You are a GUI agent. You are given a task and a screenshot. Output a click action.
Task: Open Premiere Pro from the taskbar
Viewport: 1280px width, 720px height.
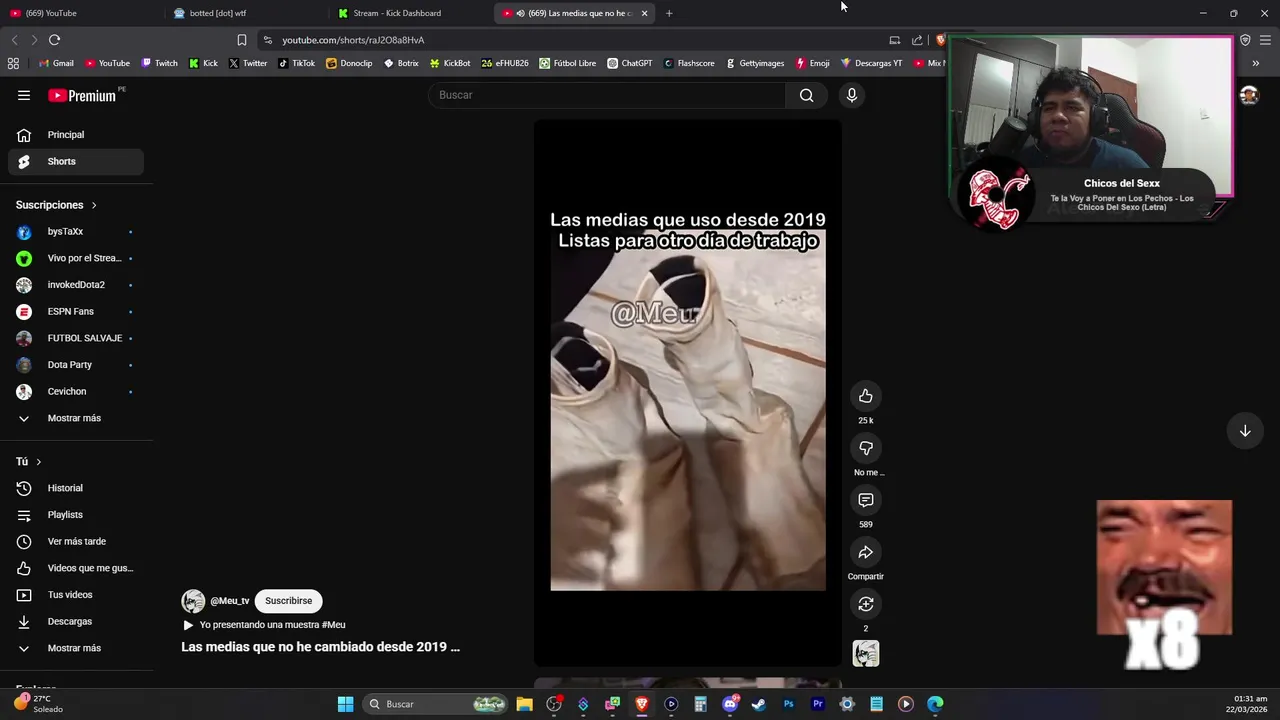pyautogui.click(x=818, y=704)
